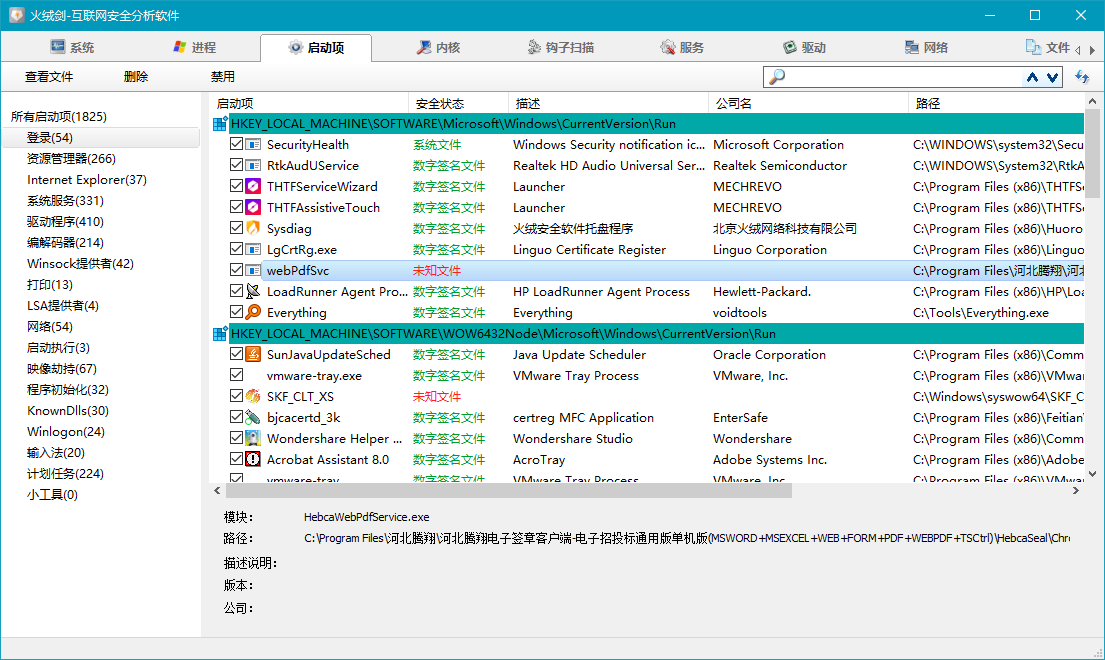This screenshot has width=1105, height=660.
Task: Select KnownDlls(30) category
Action: coord(68,411)
